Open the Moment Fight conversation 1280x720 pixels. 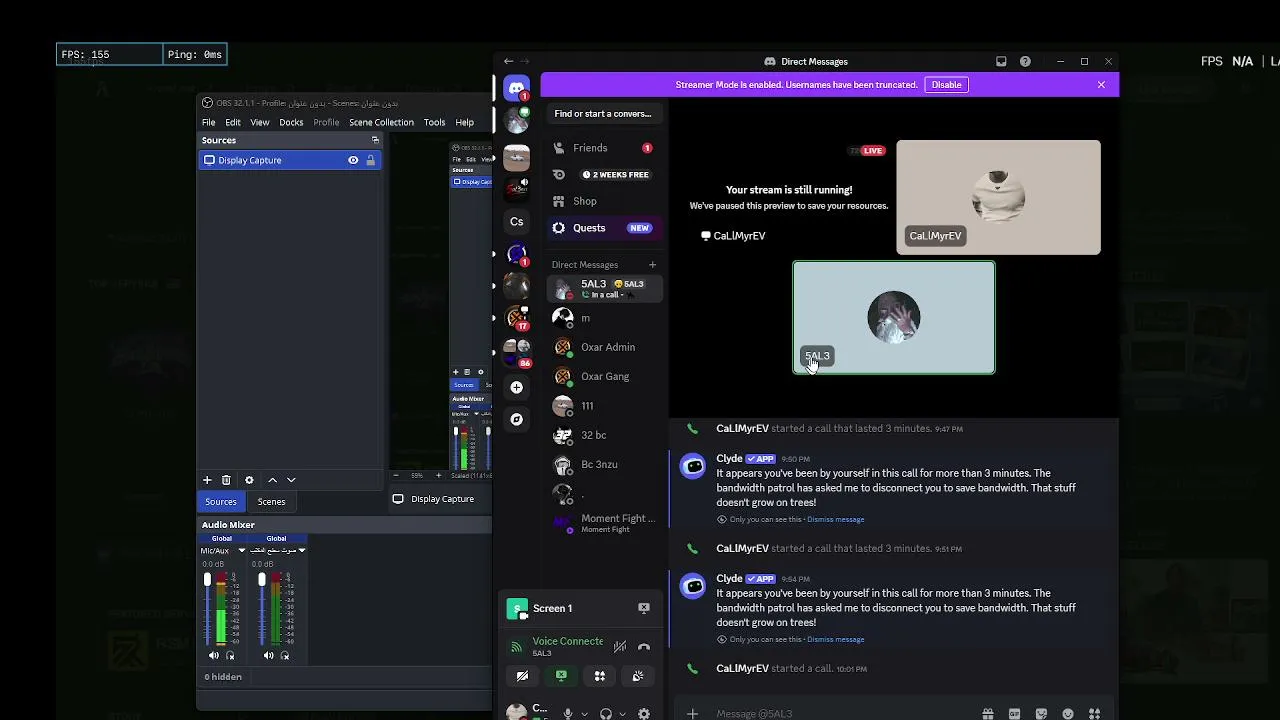pyautogui.click(x=603, y=523)
